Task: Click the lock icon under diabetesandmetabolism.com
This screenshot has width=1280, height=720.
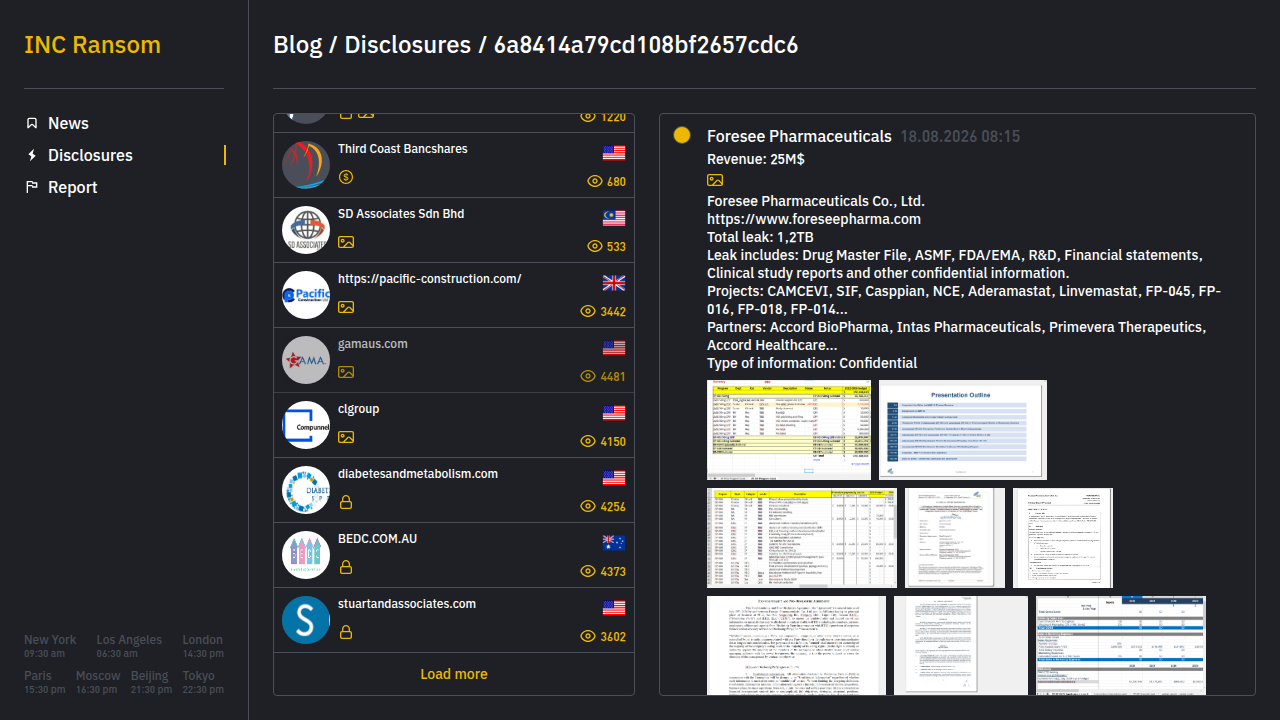Action: pyautogui.click(x=346, y=502)
